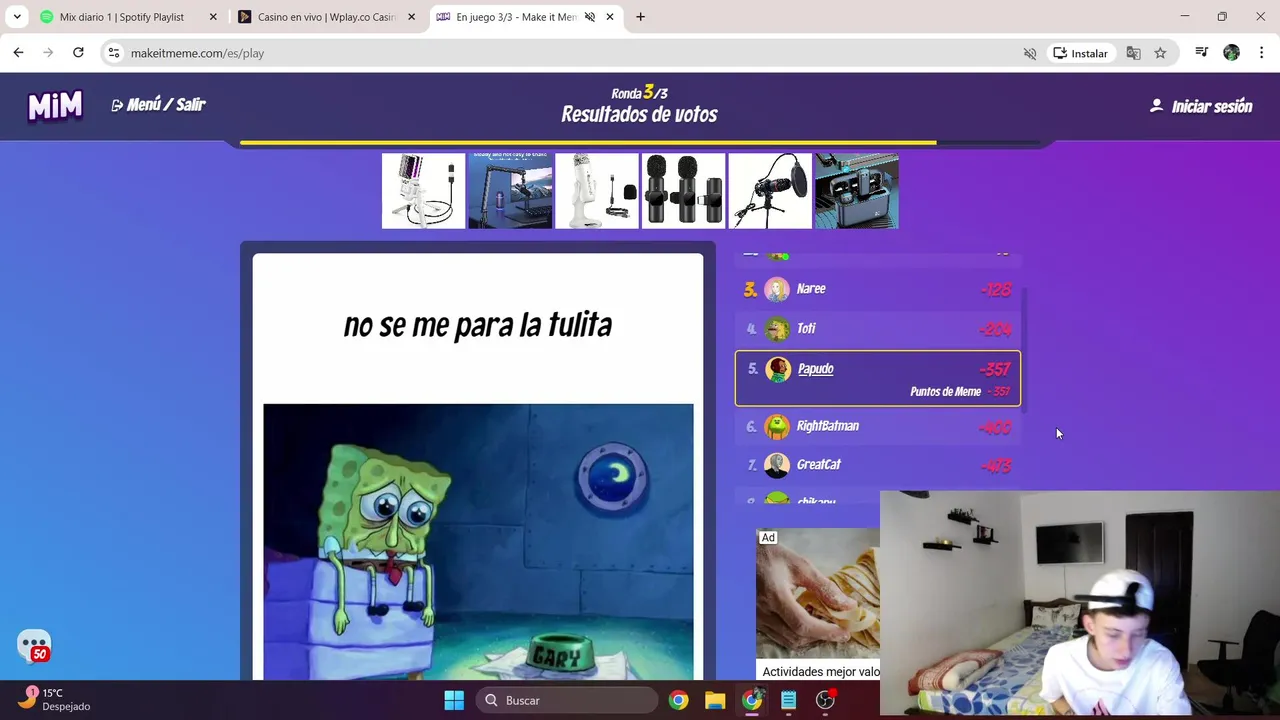Viewport: 1280px width, 720px height.
Task: Click the Iniciar sesión user icon
Action: coord(1157,105)
